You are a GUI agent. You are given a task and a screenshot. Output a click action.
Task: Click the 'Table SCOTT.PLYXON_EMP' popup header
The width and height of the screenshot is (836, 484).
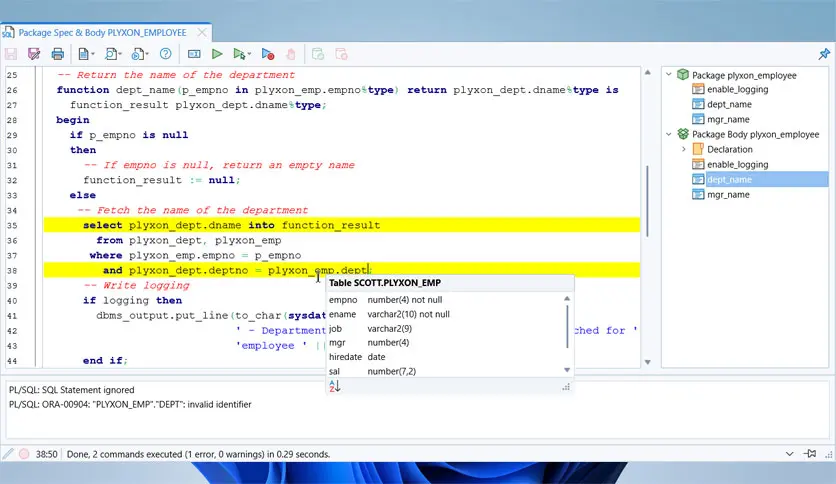point(385,283)
